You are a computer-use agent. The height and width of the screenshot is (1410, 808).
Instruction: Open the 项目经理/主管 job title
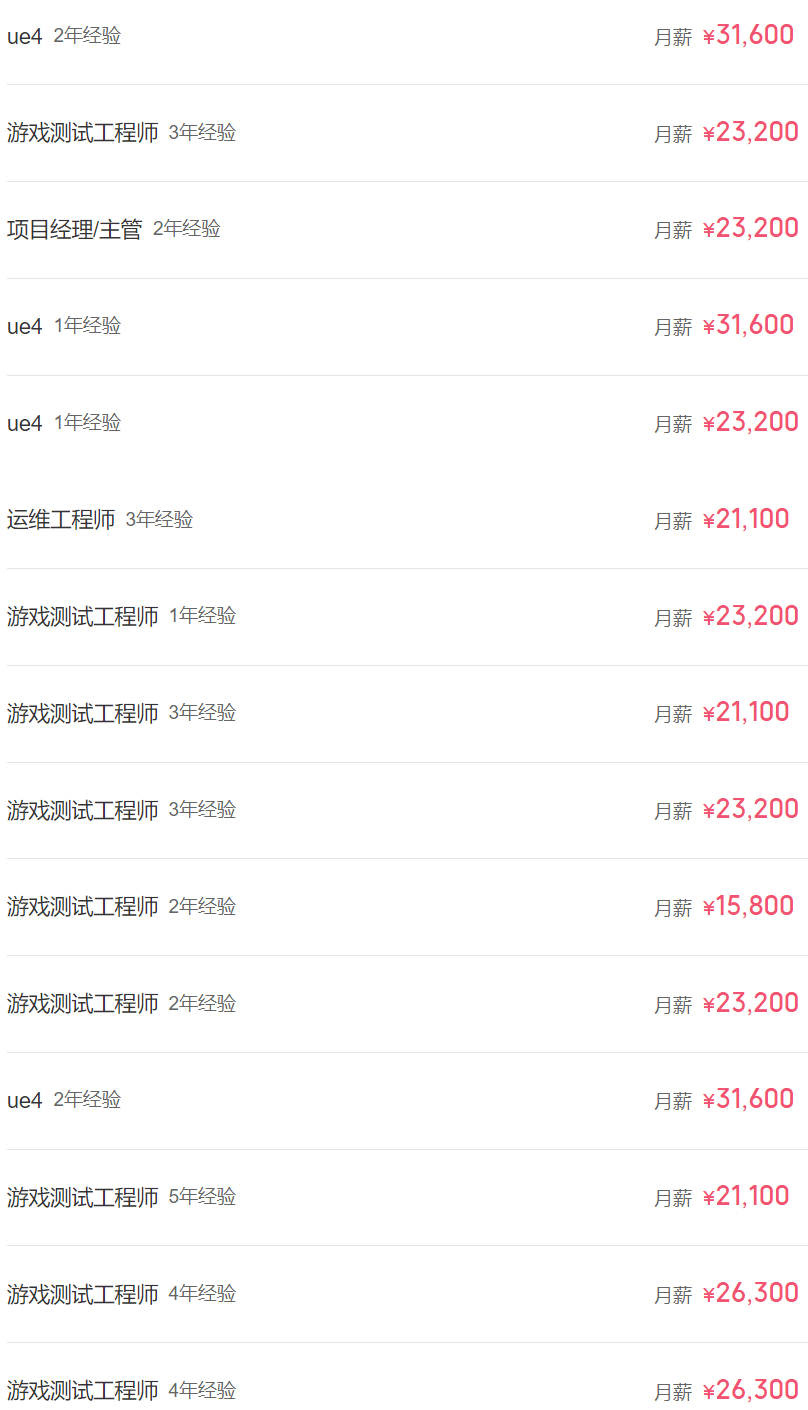click(74, 229)
